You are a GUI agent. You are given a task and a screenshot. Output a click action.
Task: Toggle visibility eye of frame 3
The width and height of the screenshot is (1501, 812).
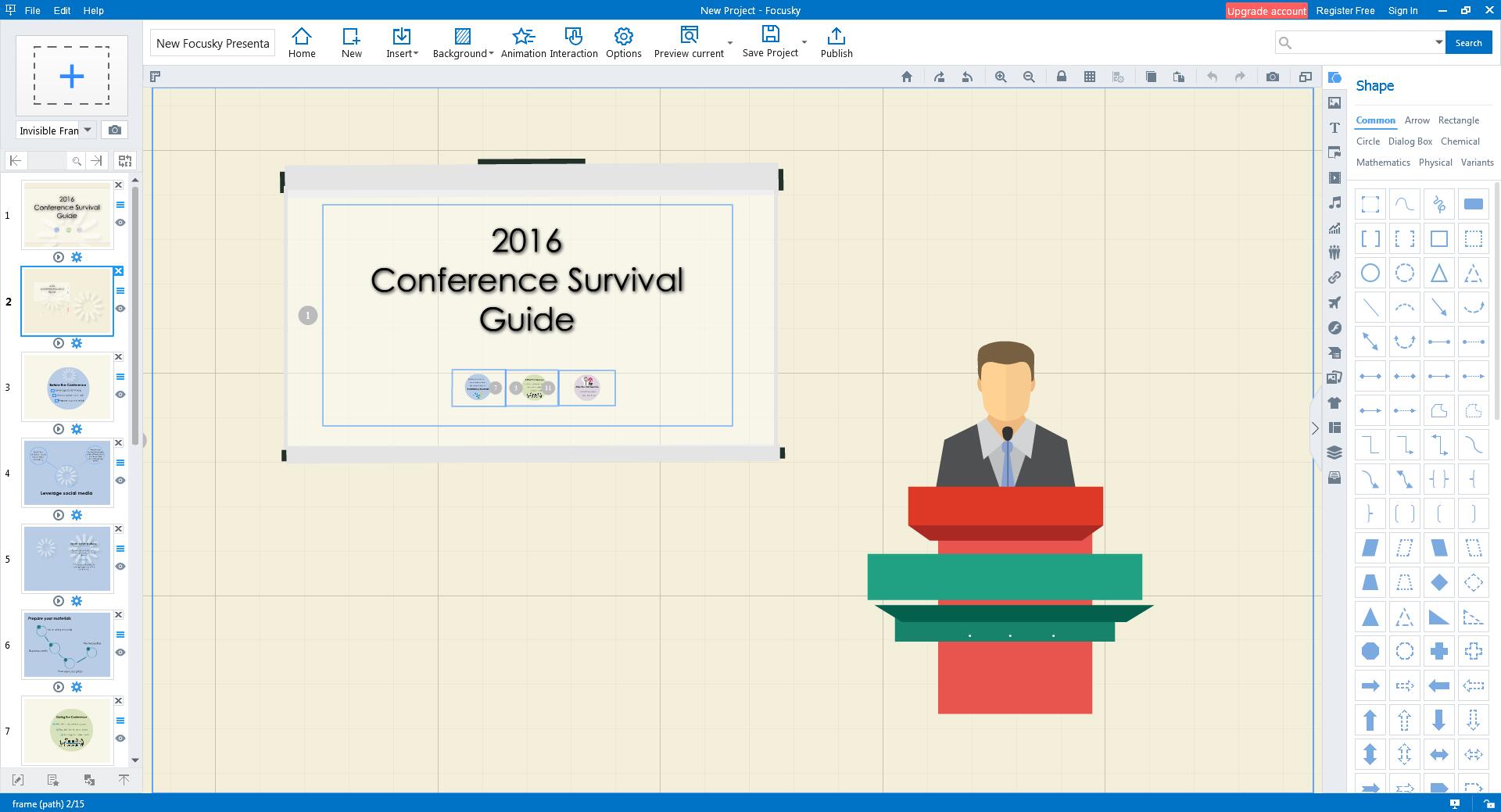click(120, 395)
